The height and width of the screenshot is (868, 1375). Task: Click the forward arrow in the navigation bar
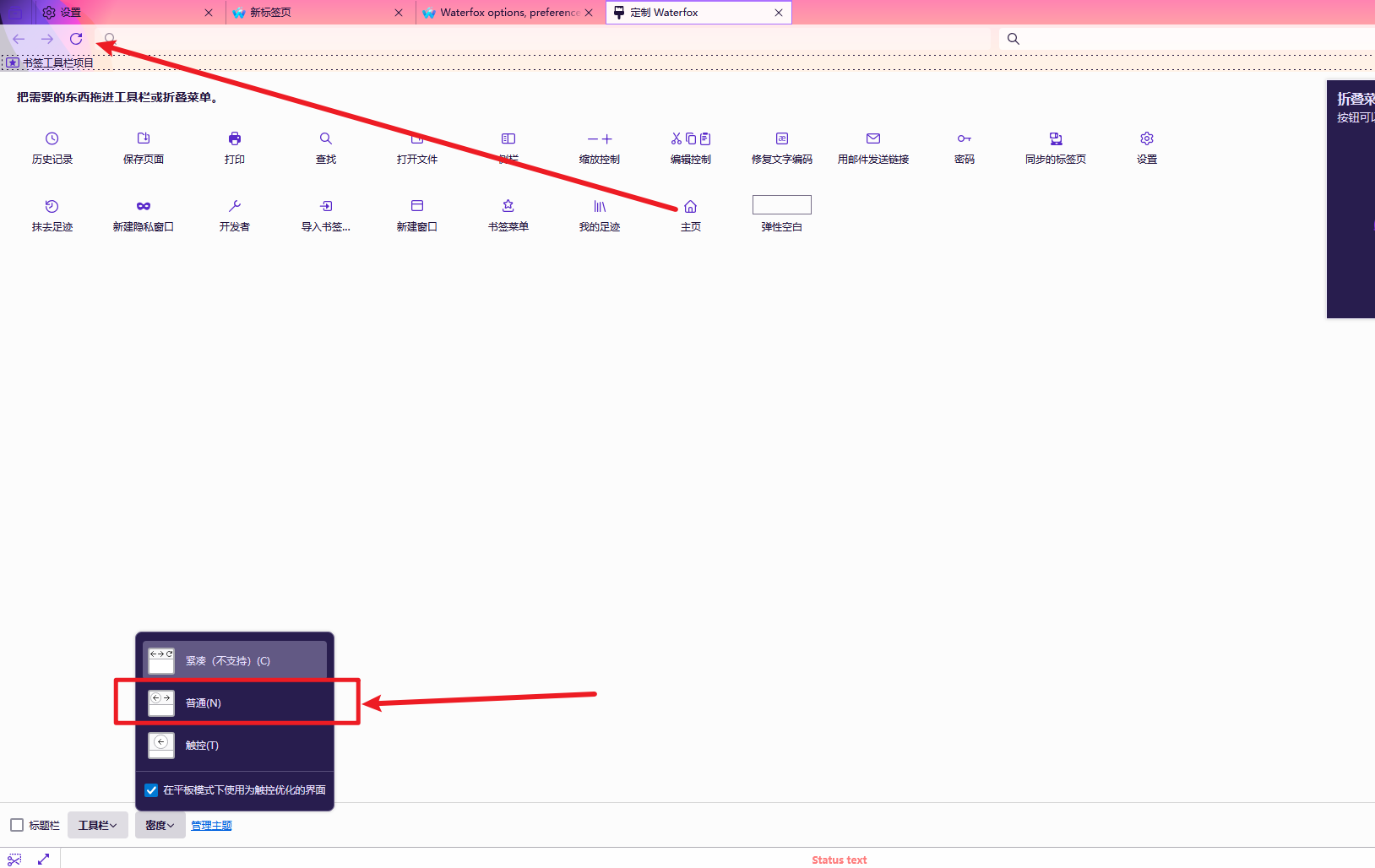point(47,39)
